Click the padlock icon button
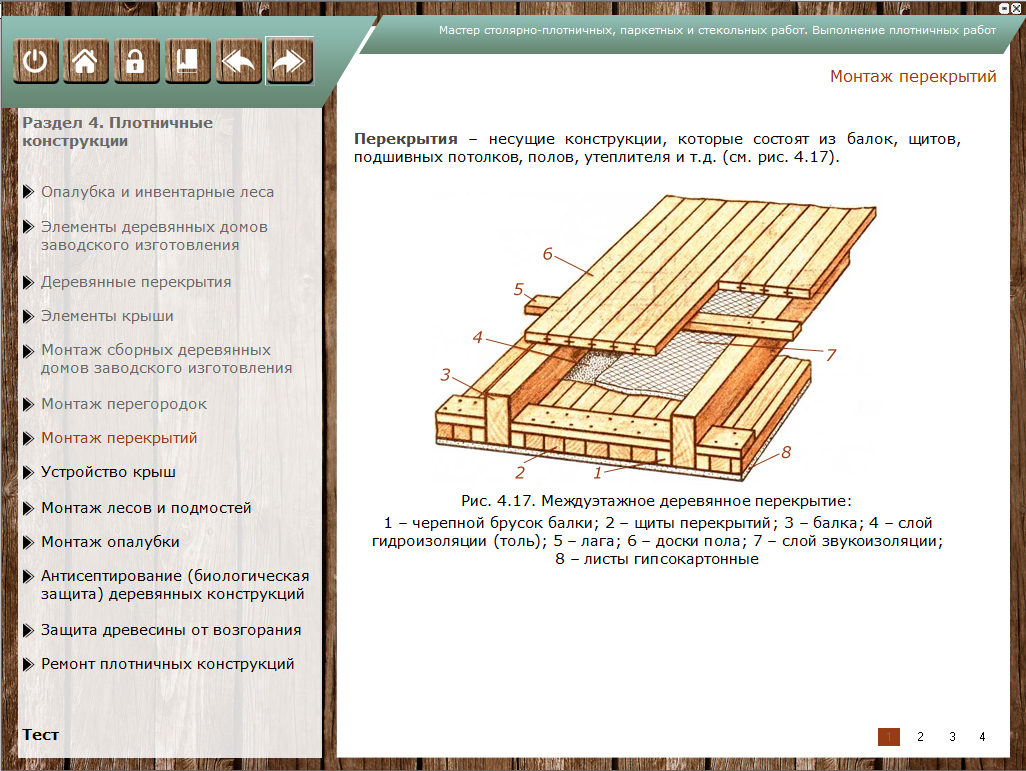This screenshot has height=771, width=1026. [136, 62]
